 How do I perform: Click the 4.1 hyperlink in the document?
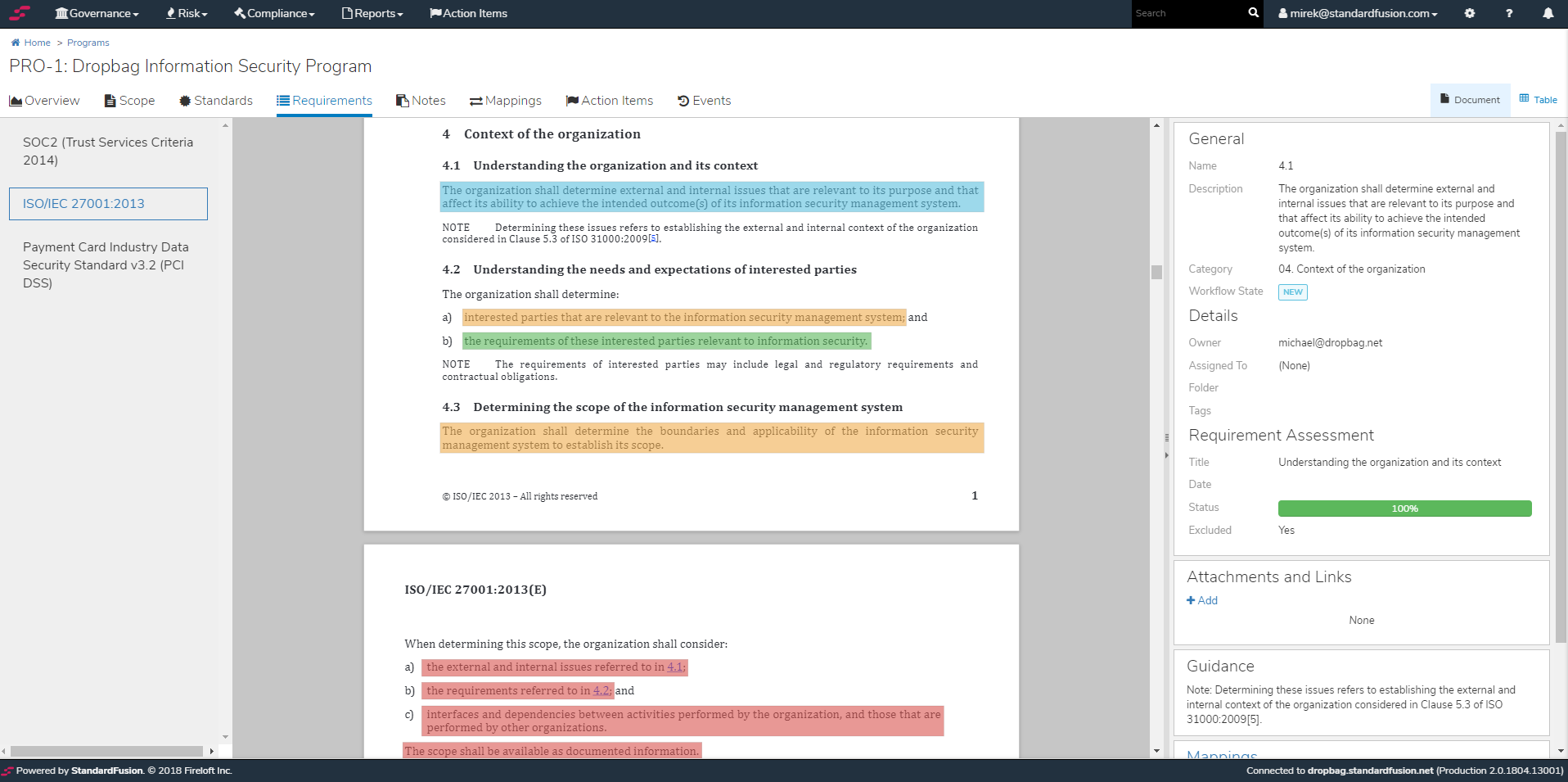pos(674,667)
